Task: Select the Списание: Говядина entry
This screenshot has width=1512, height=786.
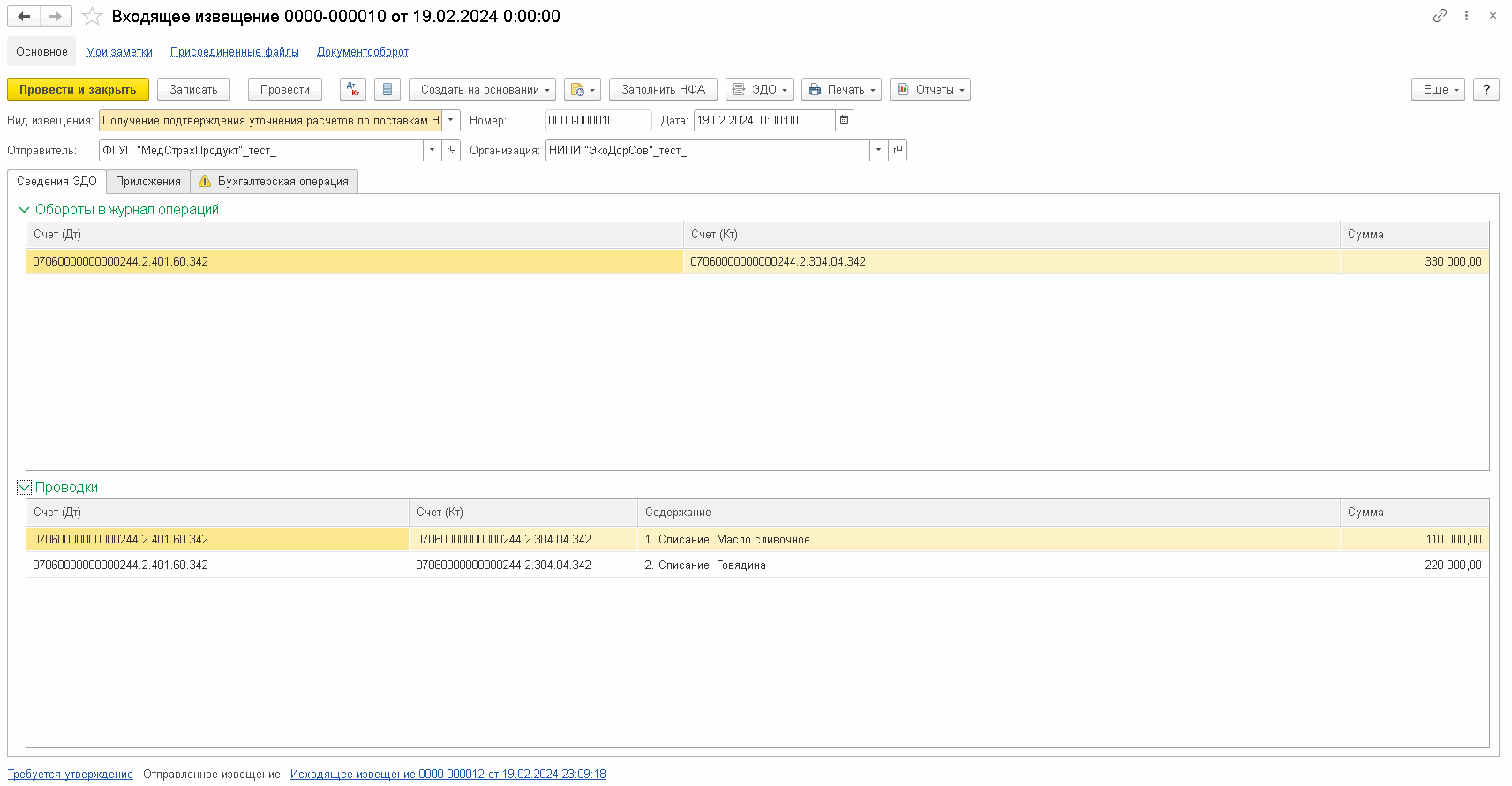Action: (989, 565)
